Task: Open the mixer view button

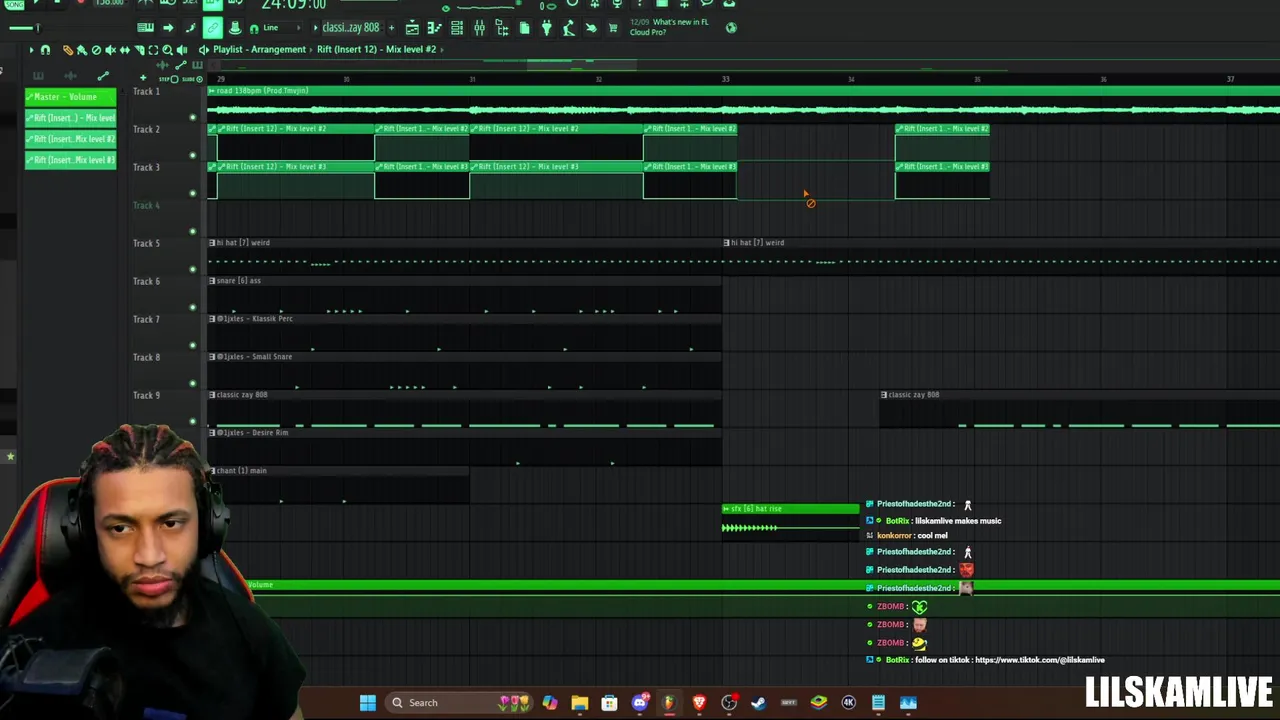Action: point(479,28)
